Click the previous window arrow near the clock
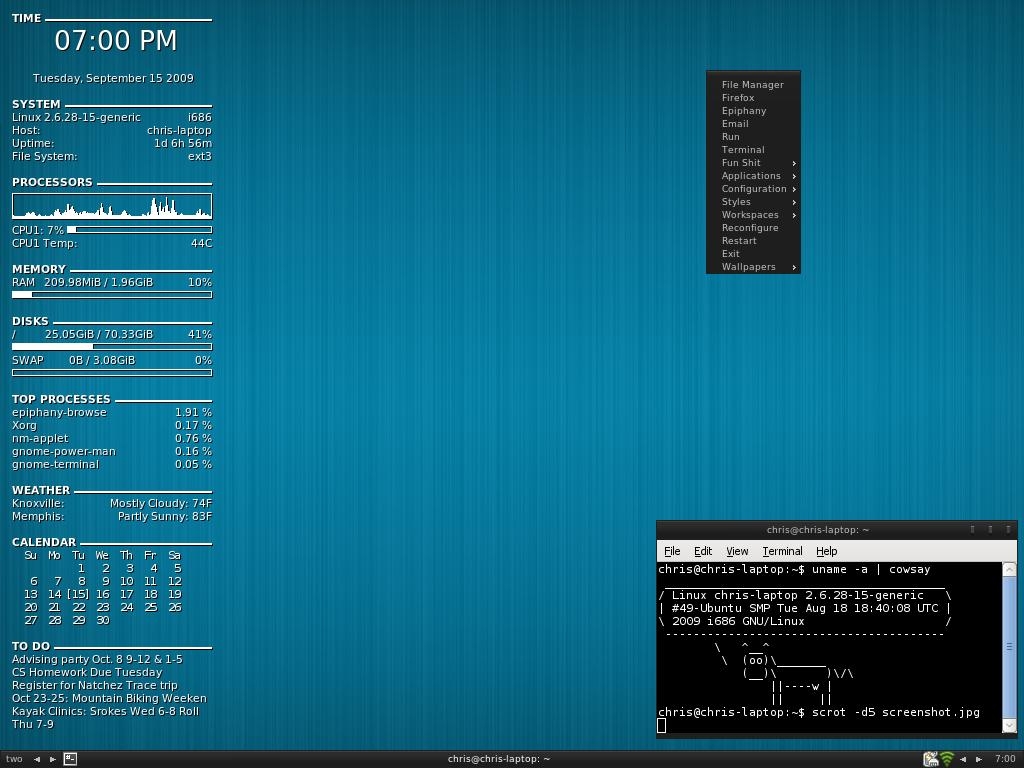The width and height of the screenshot is (1024, 768). (963, 759)
